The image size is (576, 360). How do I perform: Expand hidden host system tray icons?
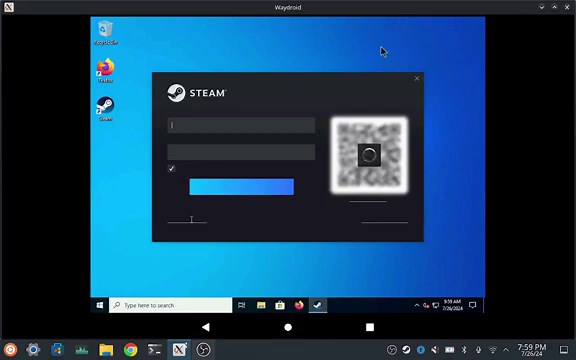coord(506,350)
